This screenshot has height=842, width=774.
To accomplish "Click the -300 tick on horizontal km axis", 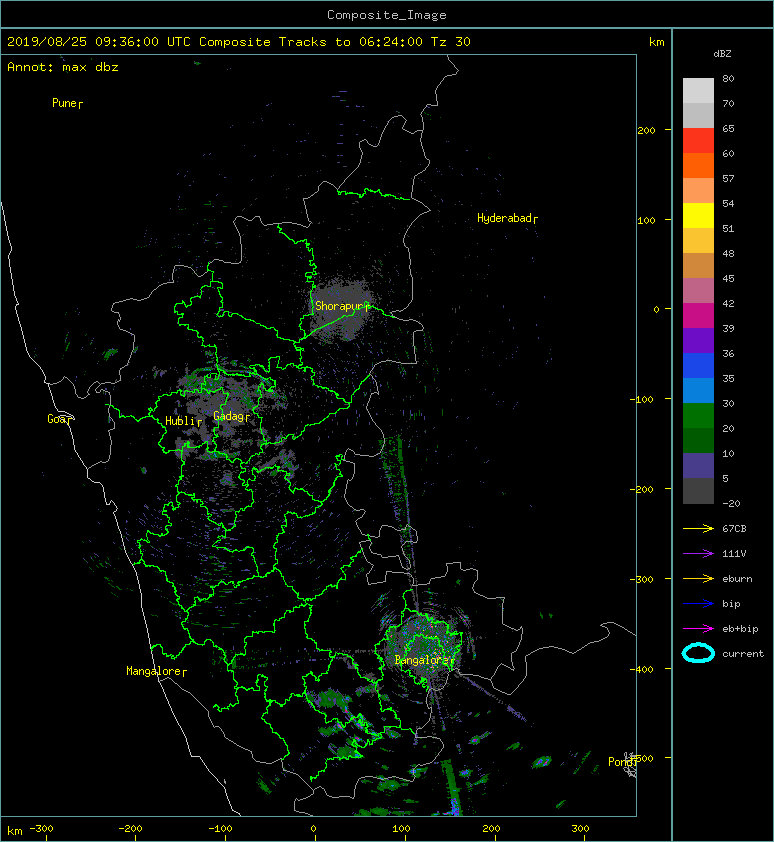I will click(x=41, y=829).
